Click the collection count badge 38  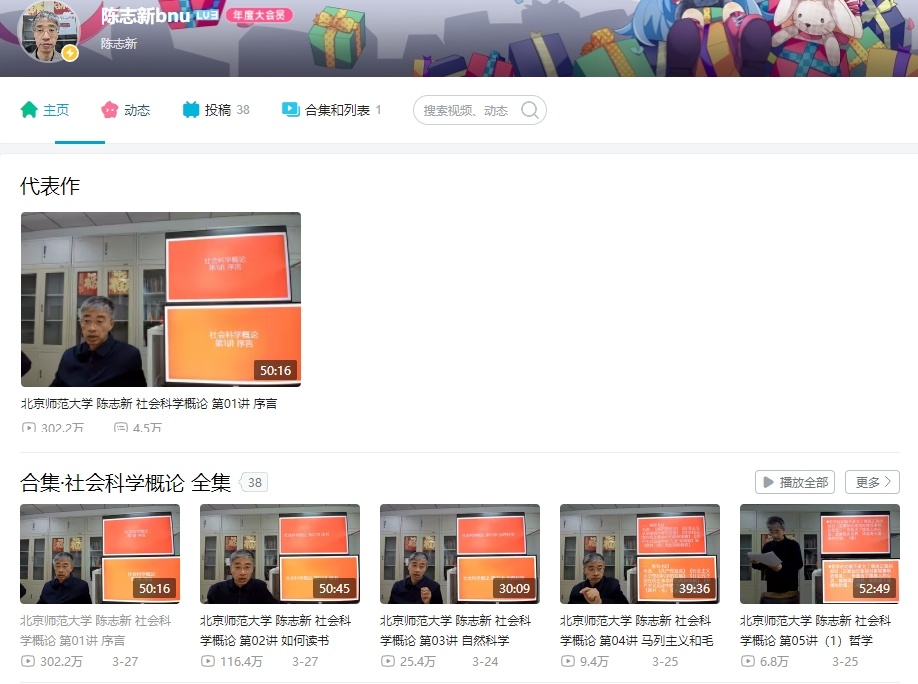255,483
